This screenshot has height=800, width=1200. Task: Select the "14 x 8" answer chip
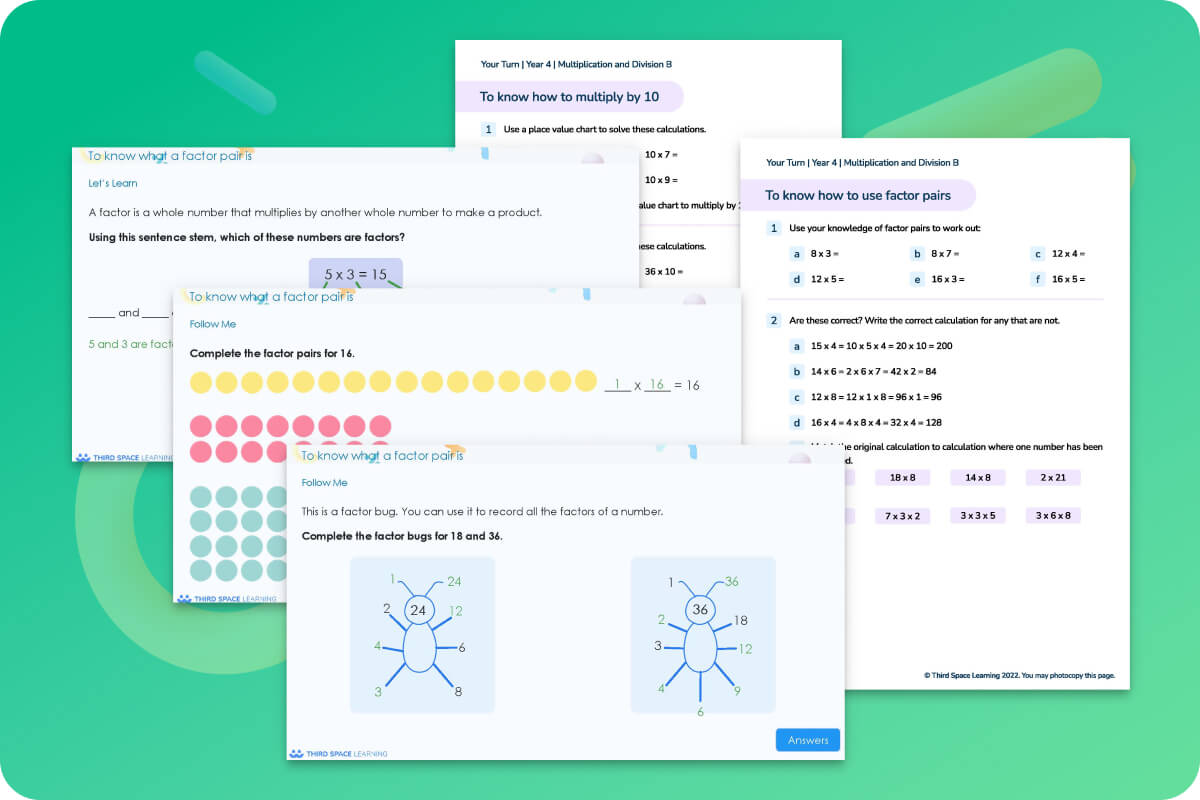pos(977,477)
